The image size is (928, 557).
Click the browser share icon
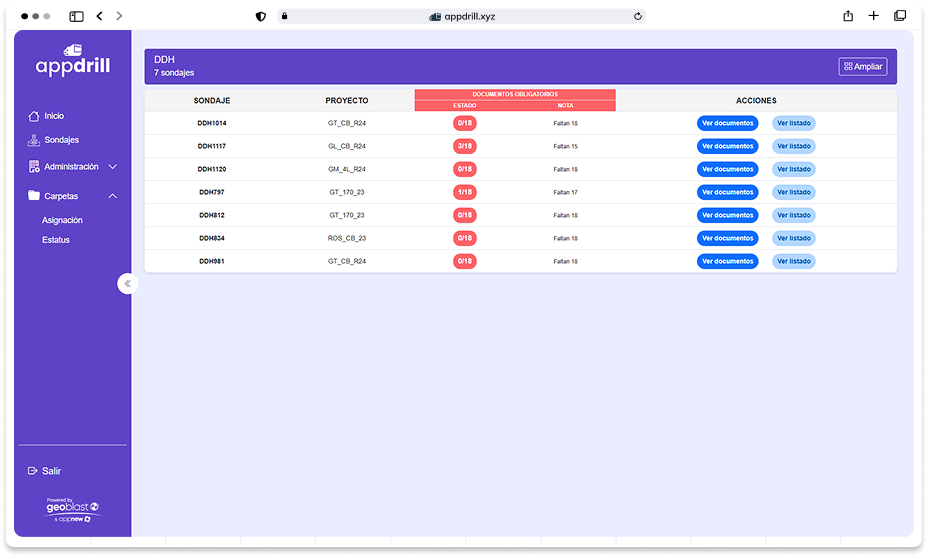pyautogui.click(x=848, y=16)
